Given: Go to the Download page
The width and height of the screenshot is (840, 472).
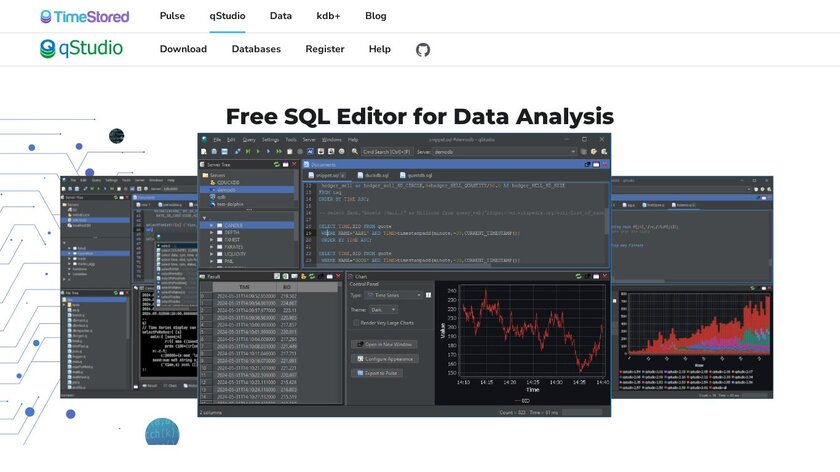Looking at the screenshot, I should pyautogui.click(x=183, y=49).
